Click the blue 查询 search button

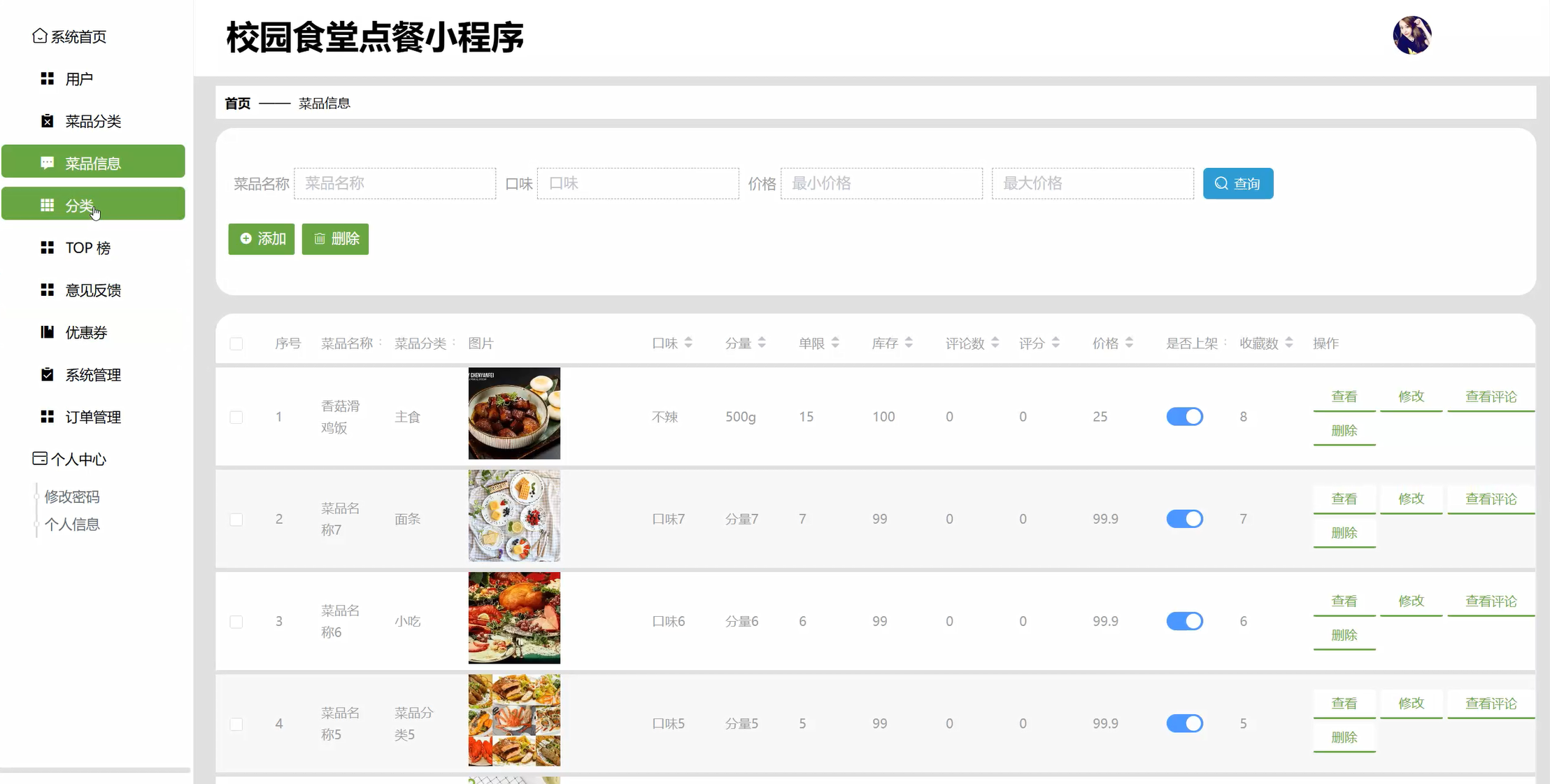tap(1237, 183)
